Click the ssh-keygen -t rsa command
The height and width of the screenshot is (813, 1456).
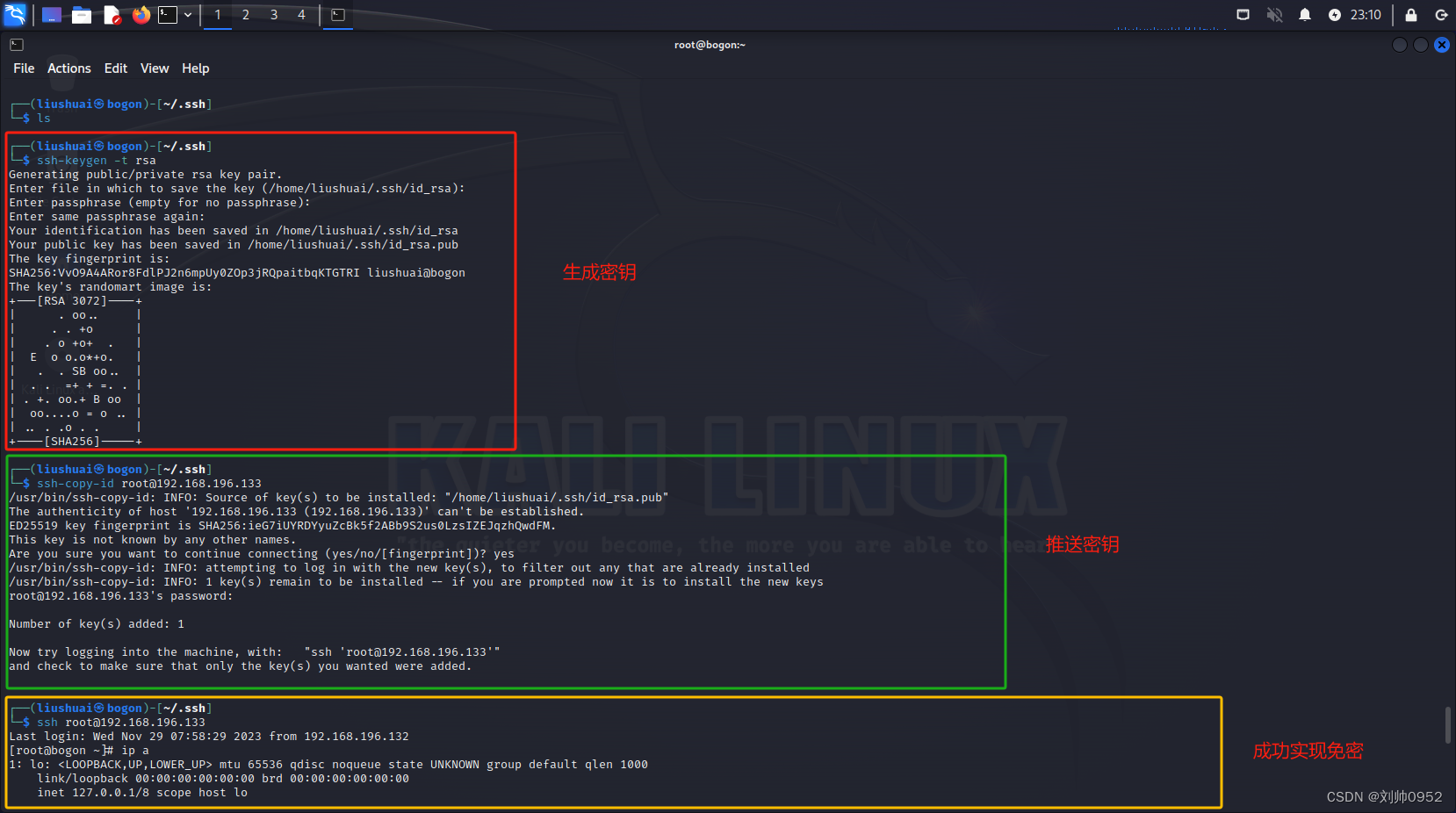click(x=97, y=161)
